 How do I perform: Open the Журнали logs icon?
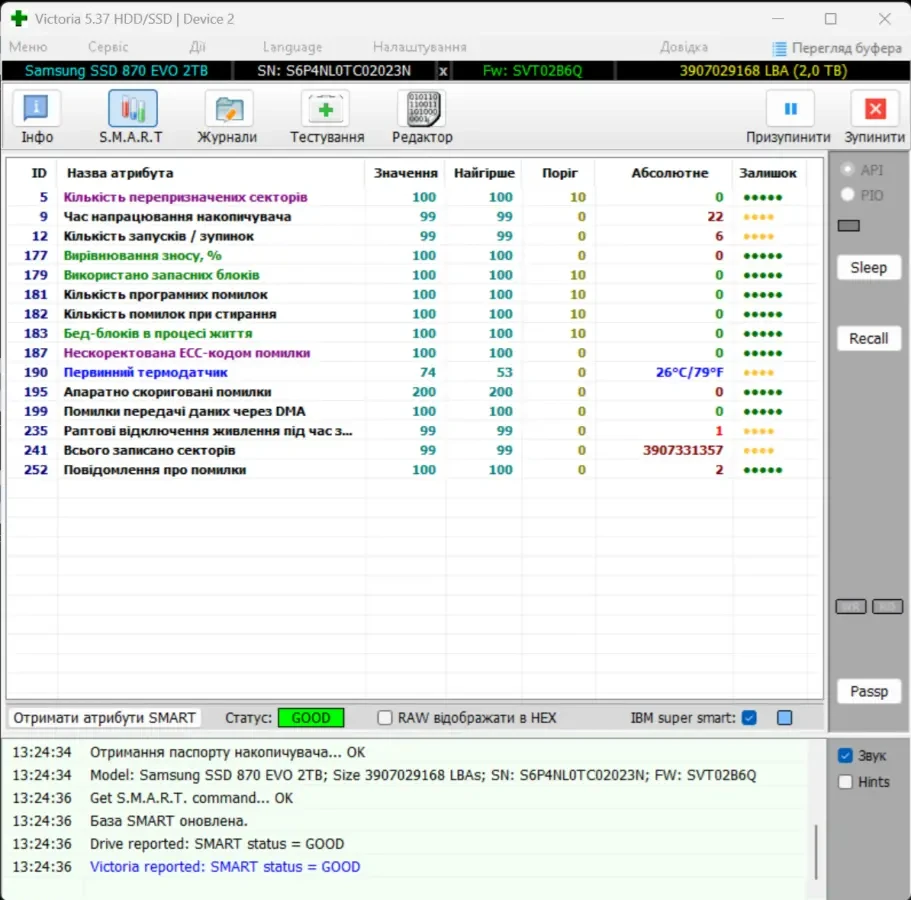point(229,109)
